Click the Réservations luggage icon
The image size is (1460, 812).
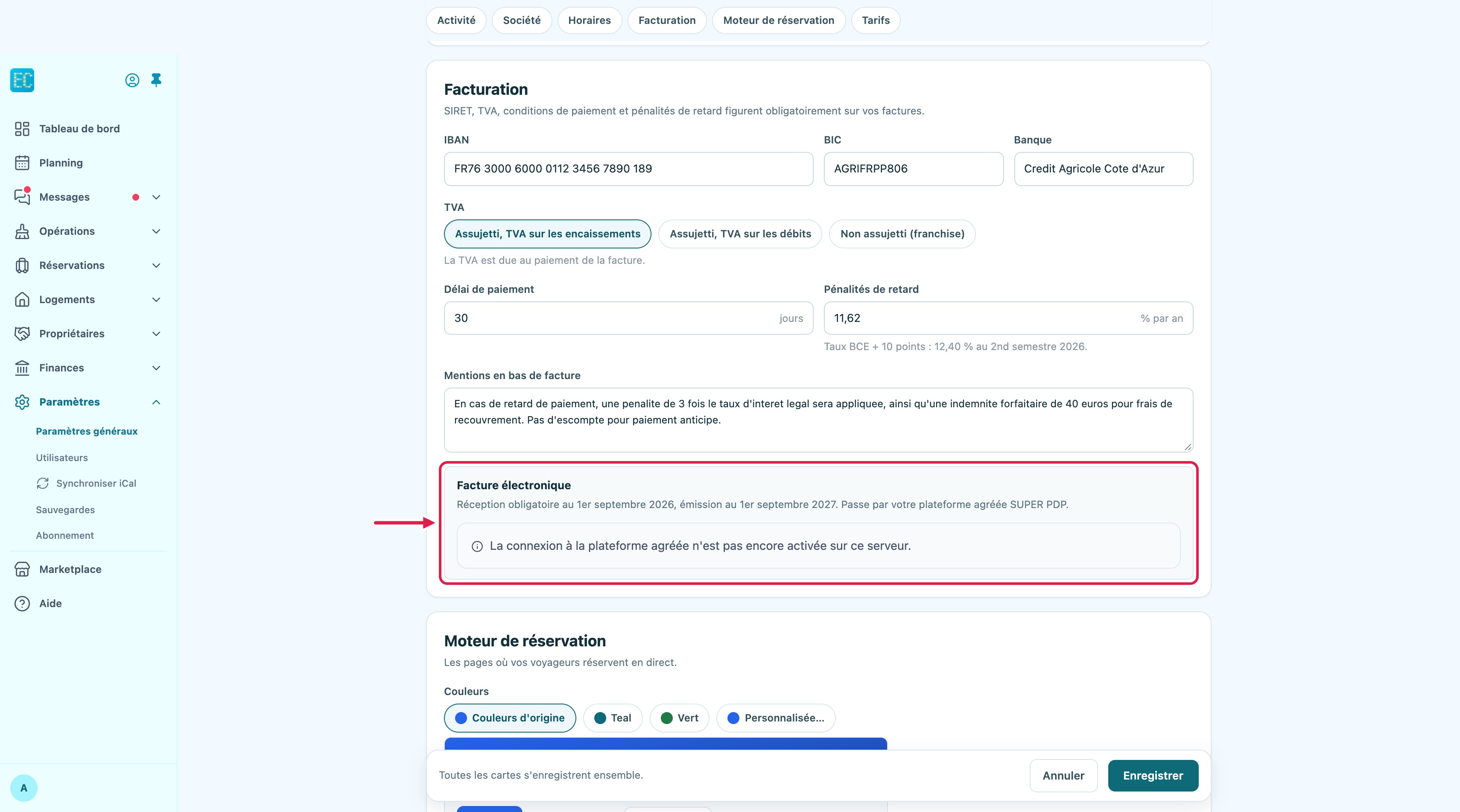pyautogui.click(x=22, y=265)
